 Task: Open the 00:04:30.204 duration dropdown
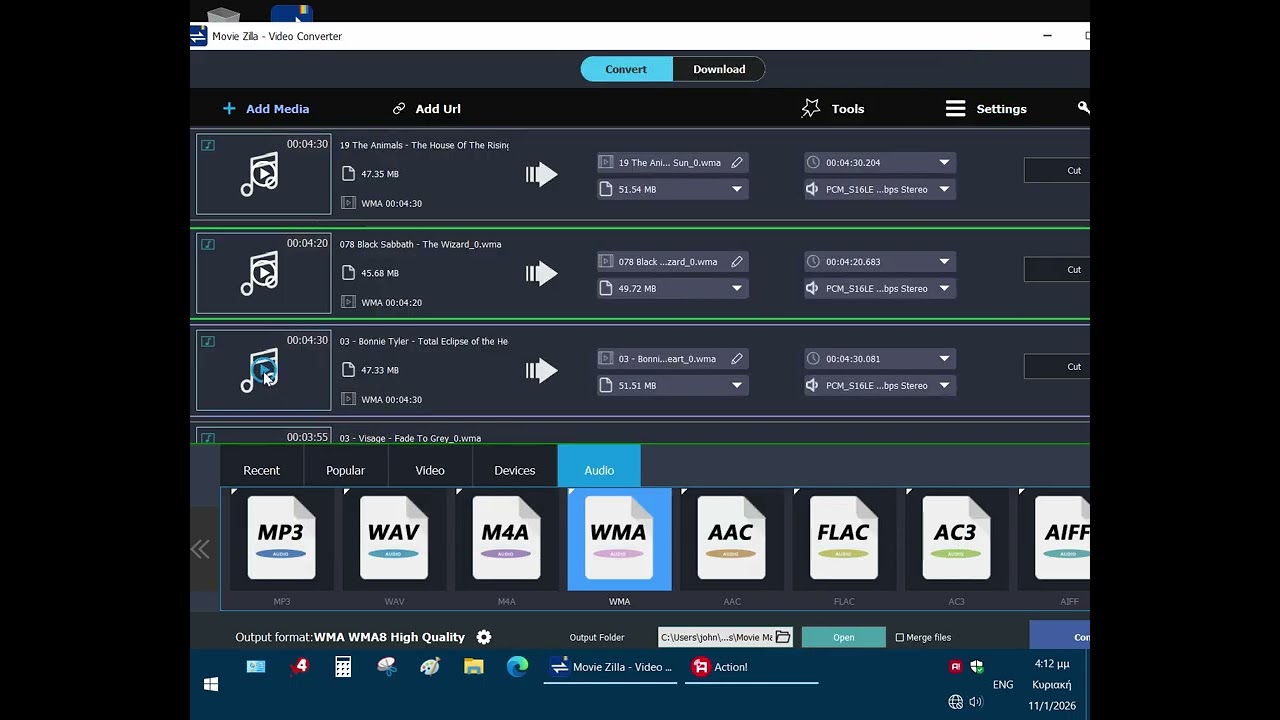click(944, 162)
